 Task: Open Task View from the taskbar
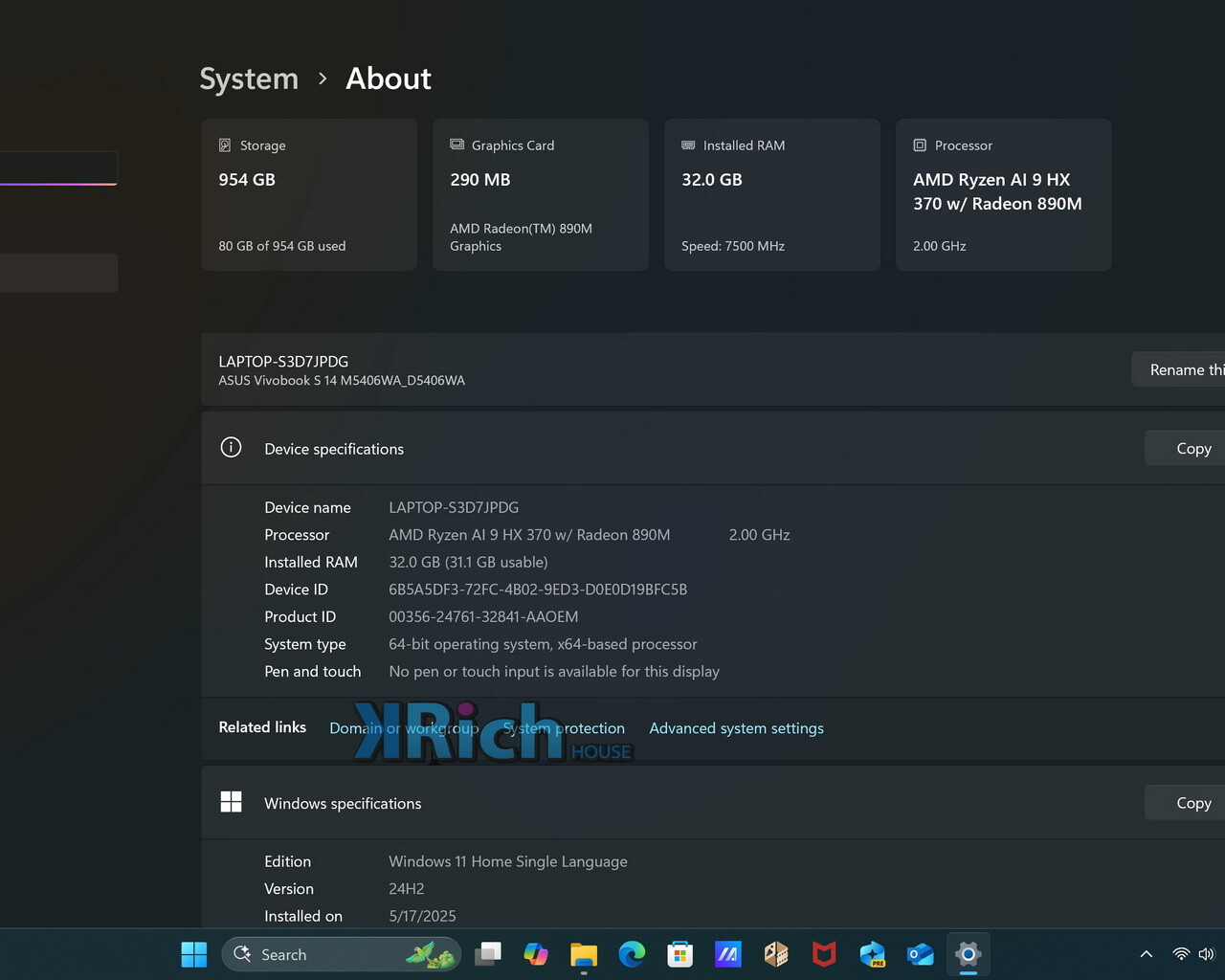[x=488, y=954]
